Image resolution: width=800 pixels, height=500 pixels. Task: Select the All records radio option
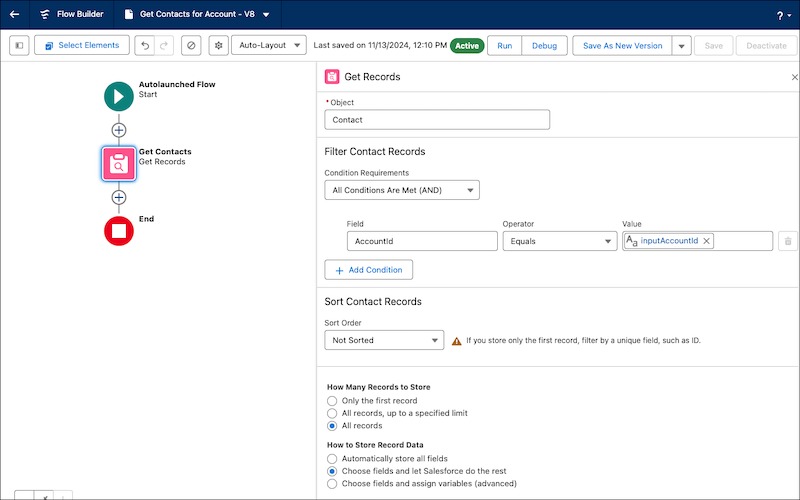click(332, 426)
